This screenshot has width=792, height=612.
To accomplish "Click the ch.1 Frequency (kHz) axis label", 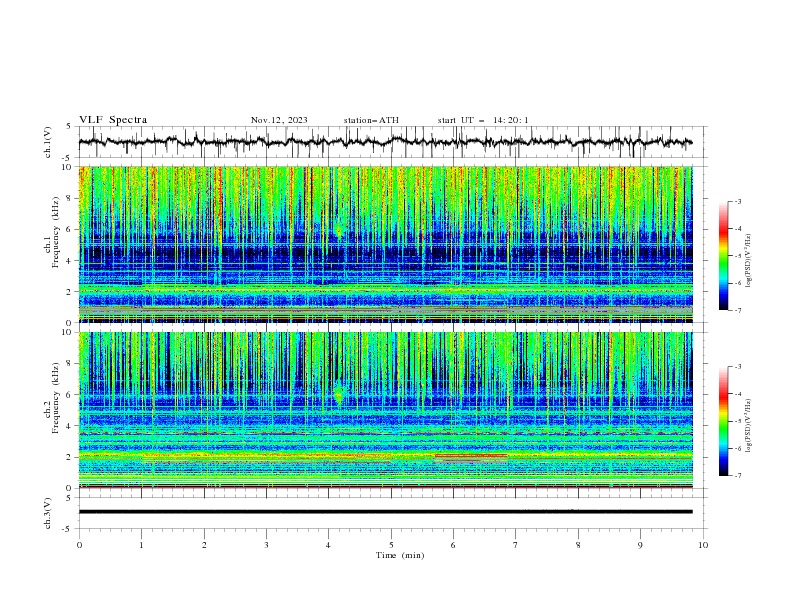I will [52, 233].
